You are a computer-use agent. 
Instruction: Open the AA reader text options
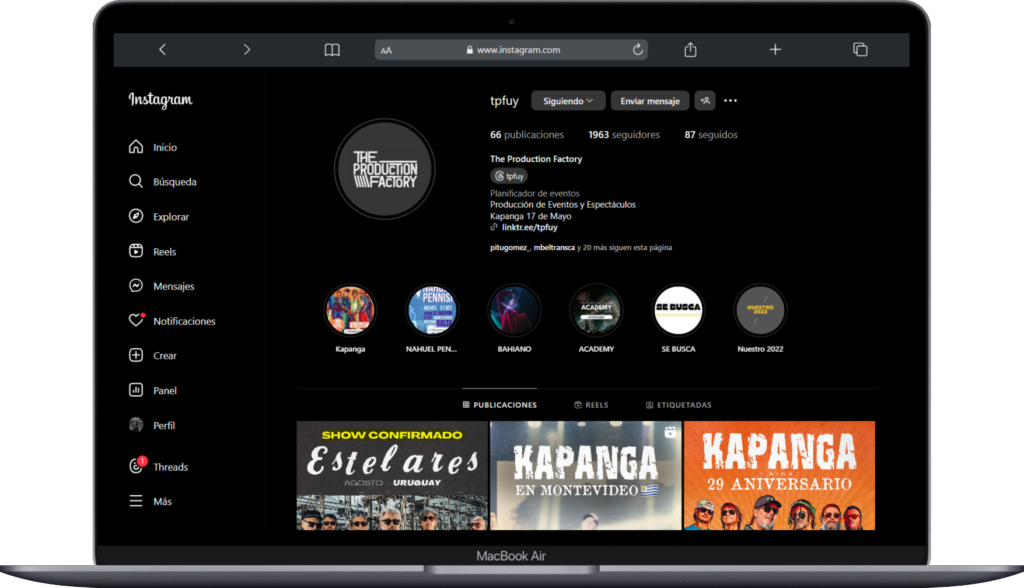click(386, 50)
